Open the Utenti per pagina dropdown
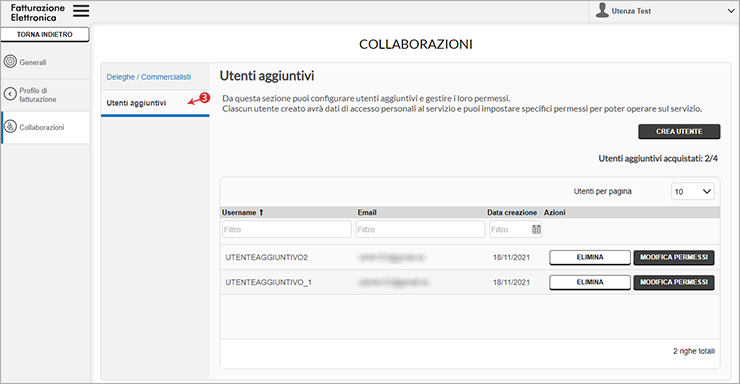This screenshot has height=384, width=740. (x=692, y=192)
